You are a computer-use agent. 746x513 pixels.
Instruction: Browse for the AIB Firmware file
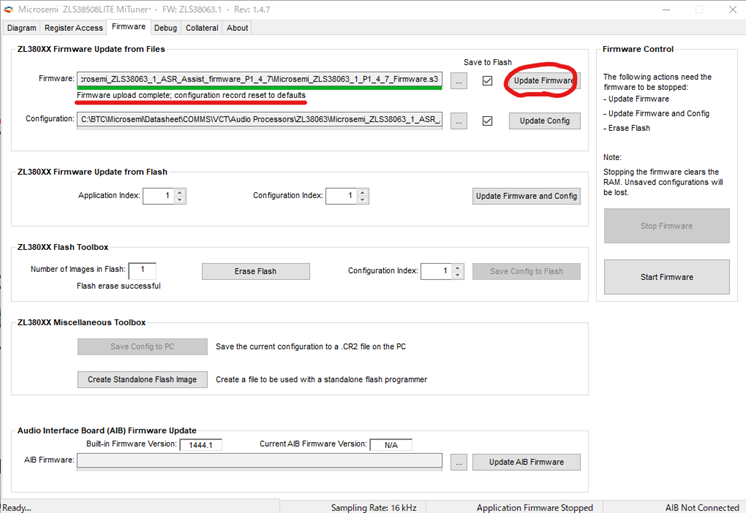(x=459, y=462)
